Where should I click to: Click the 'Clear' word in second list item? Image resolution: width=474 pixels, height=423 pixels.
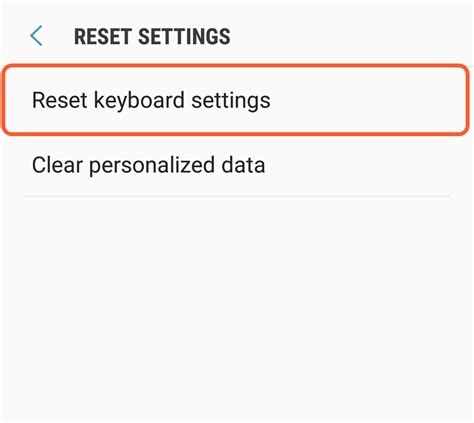[57, 165]
